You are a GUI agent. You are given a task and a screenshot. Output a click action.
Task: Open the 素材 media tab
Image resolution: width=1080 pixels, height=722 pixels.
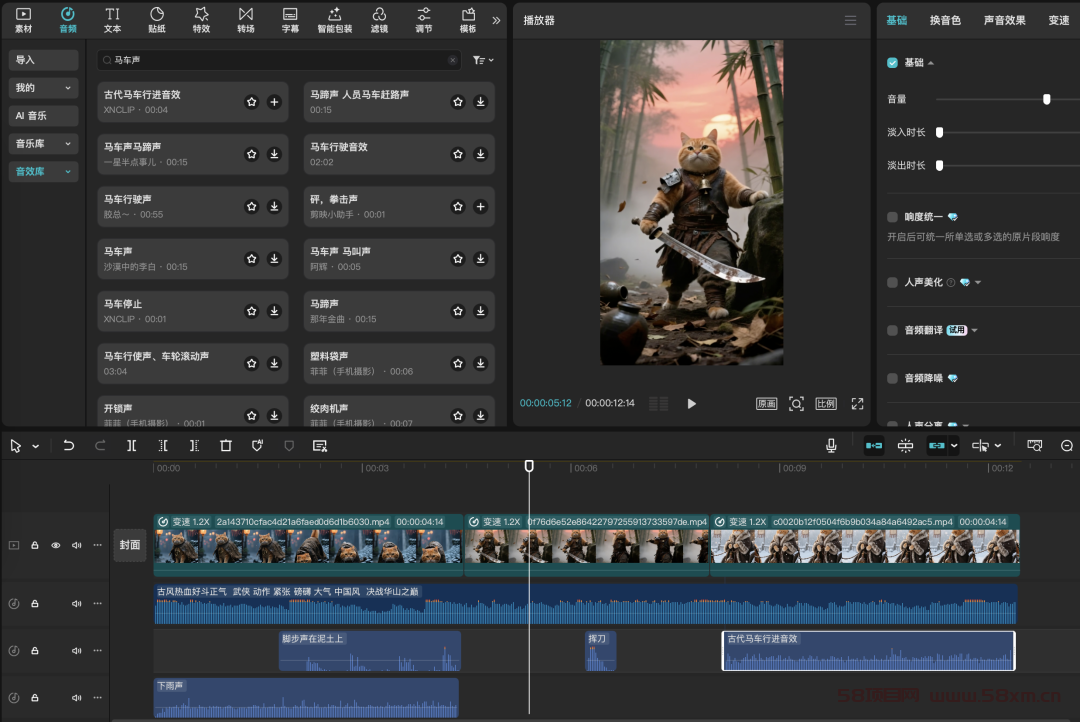click(x=23, y=20)
